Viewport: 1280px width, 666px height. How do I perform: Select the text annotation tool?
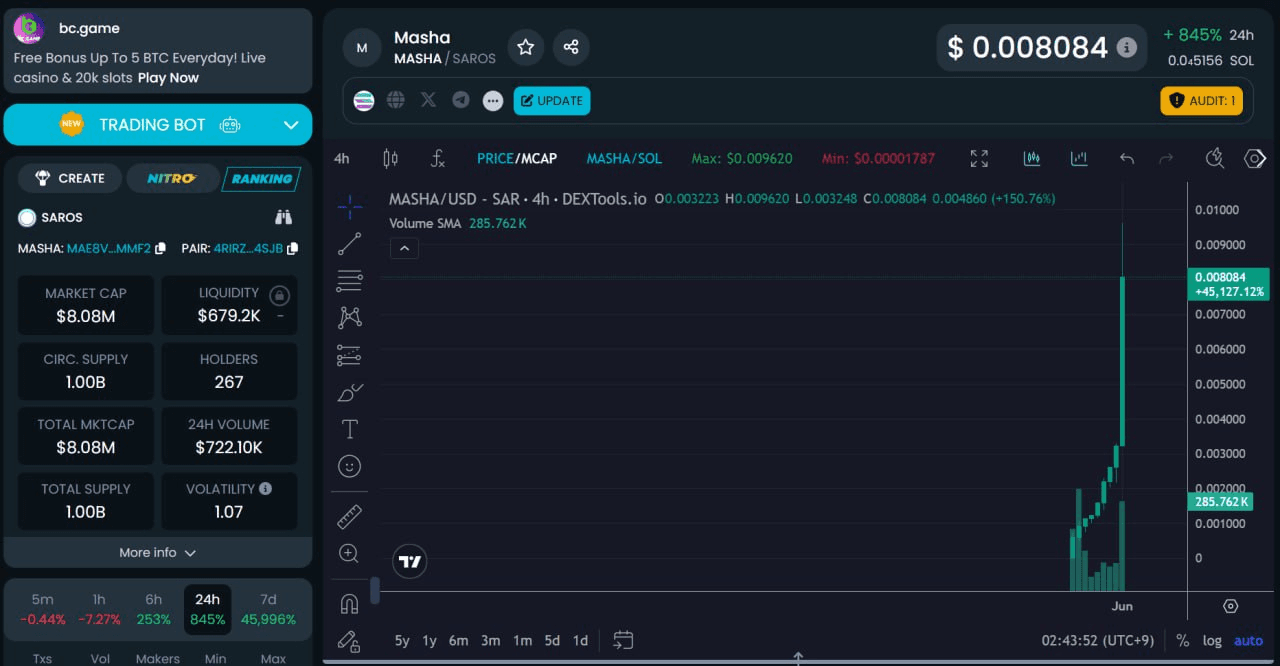(x=350, y=429)
